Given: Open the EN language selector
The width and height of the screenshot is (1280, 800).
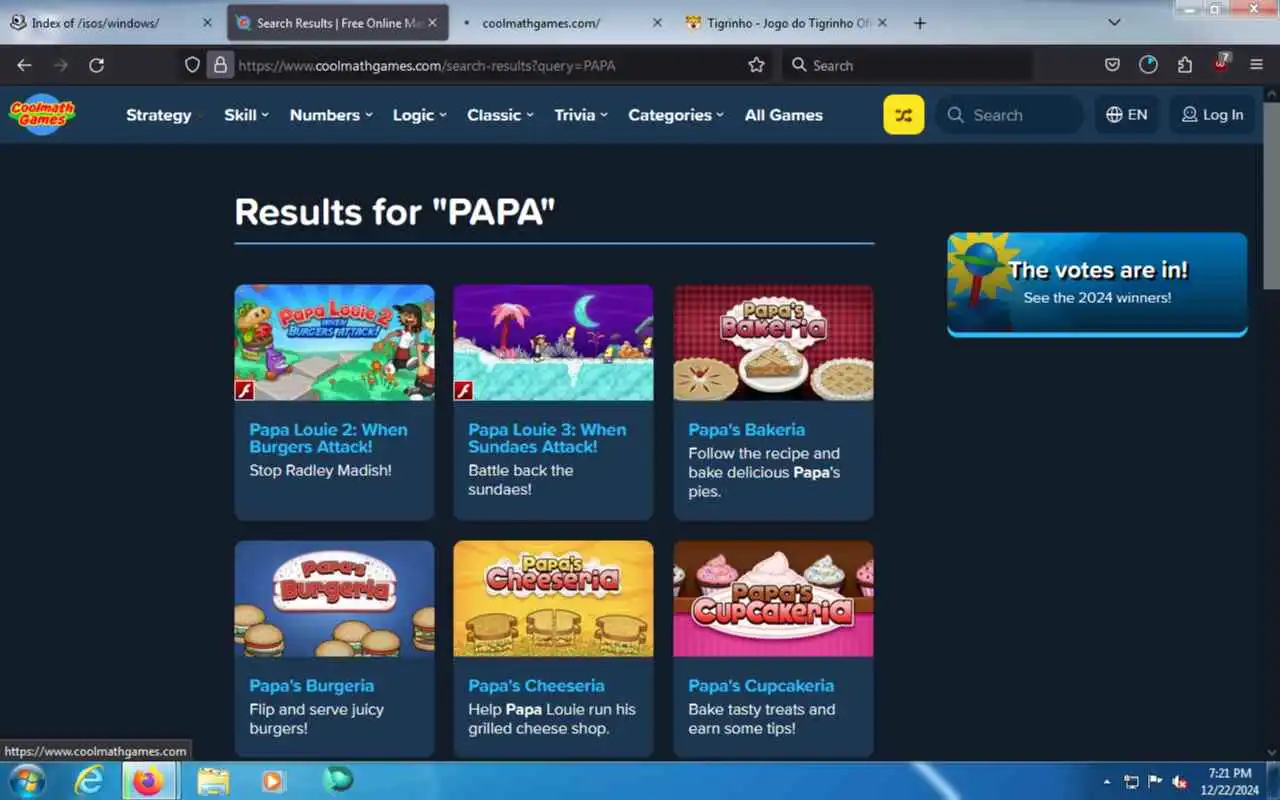Looking at the screenshot, I should coord(1126,115).
